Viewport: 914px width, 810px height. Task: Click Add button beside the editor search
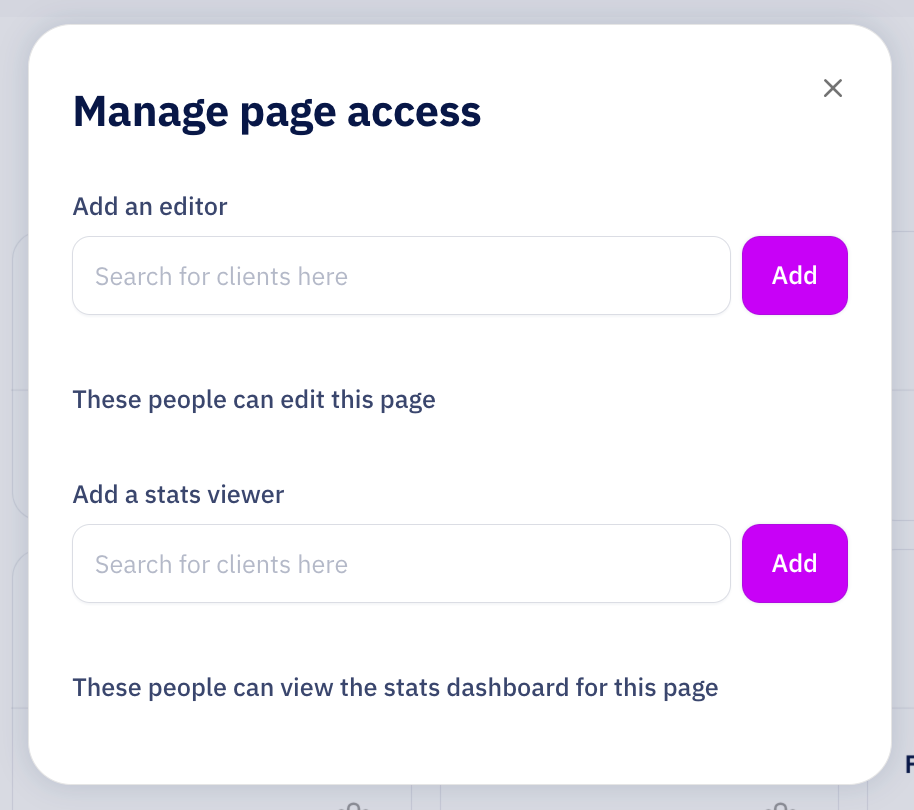[x=794, y=276]
